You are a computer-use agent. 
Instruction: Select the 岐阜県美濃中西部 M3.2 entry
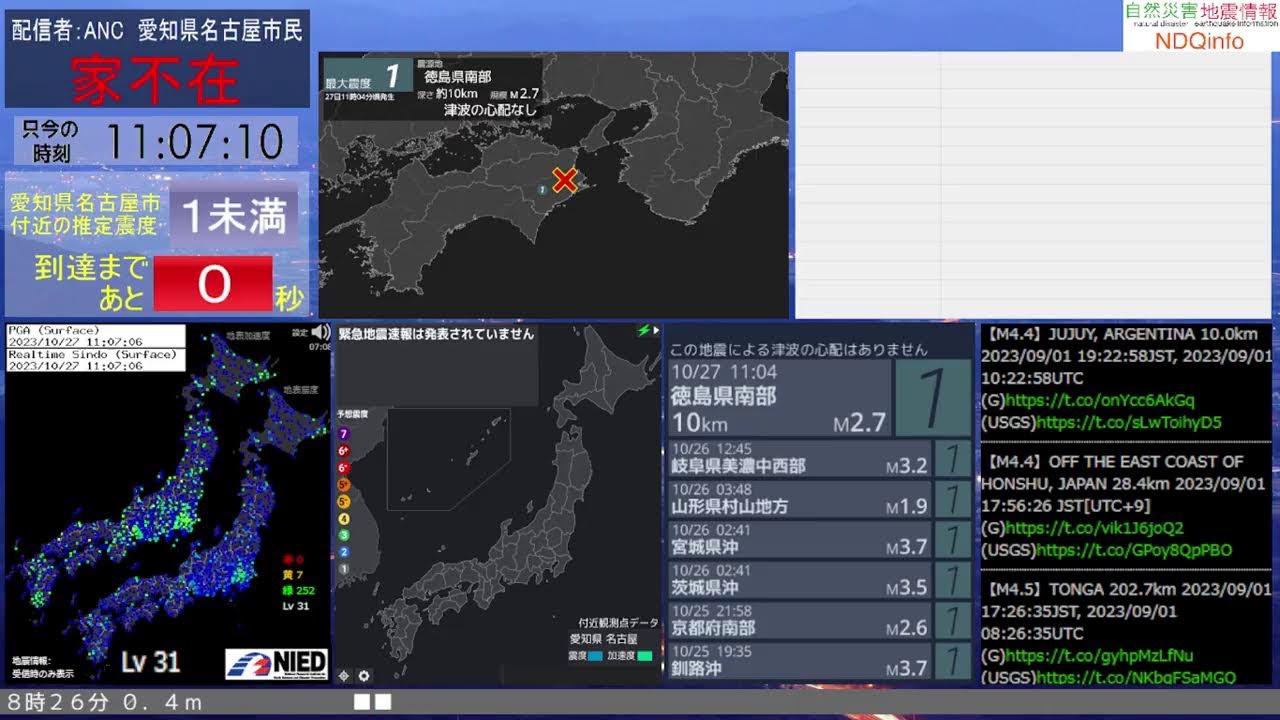pos(800,459)
